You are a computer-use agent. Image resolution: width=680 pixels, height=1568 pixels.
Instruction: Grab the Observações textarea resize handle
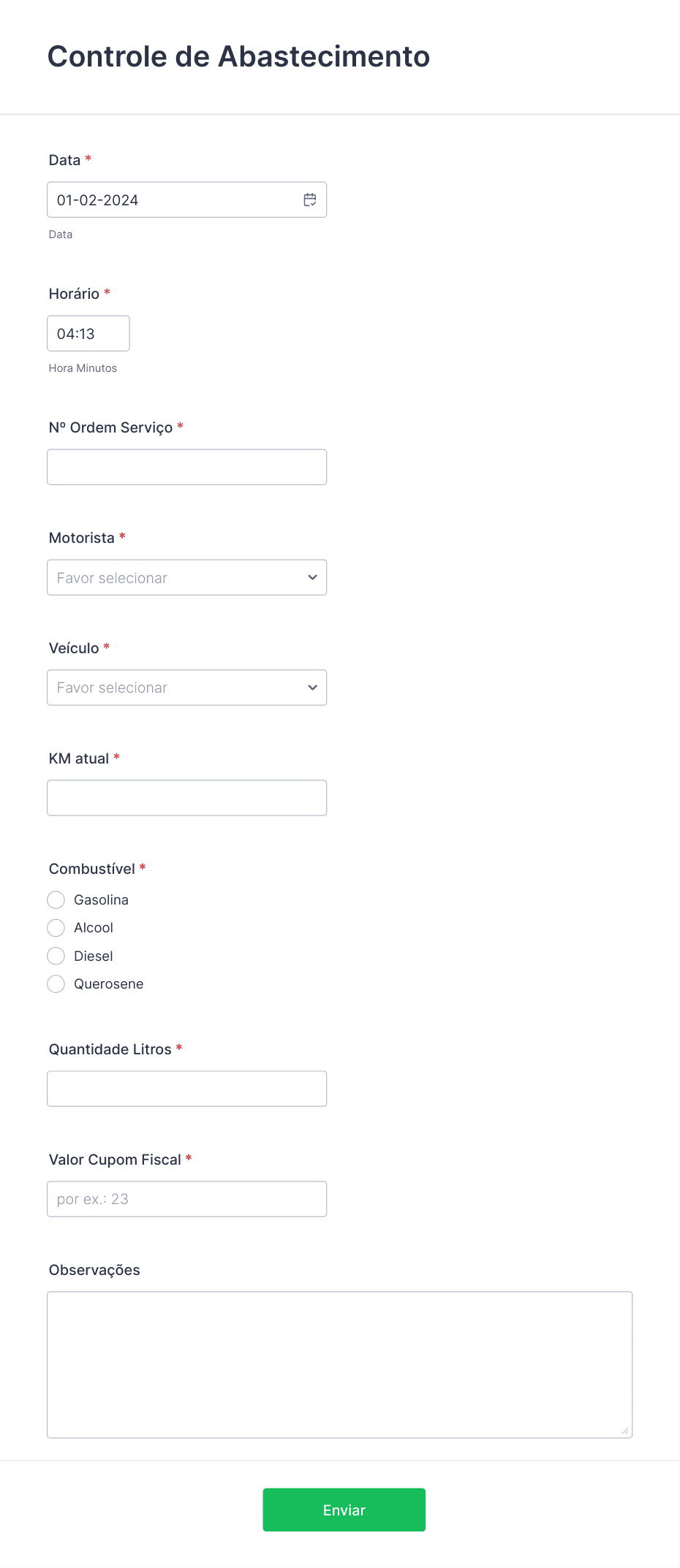click(625, 1431)
